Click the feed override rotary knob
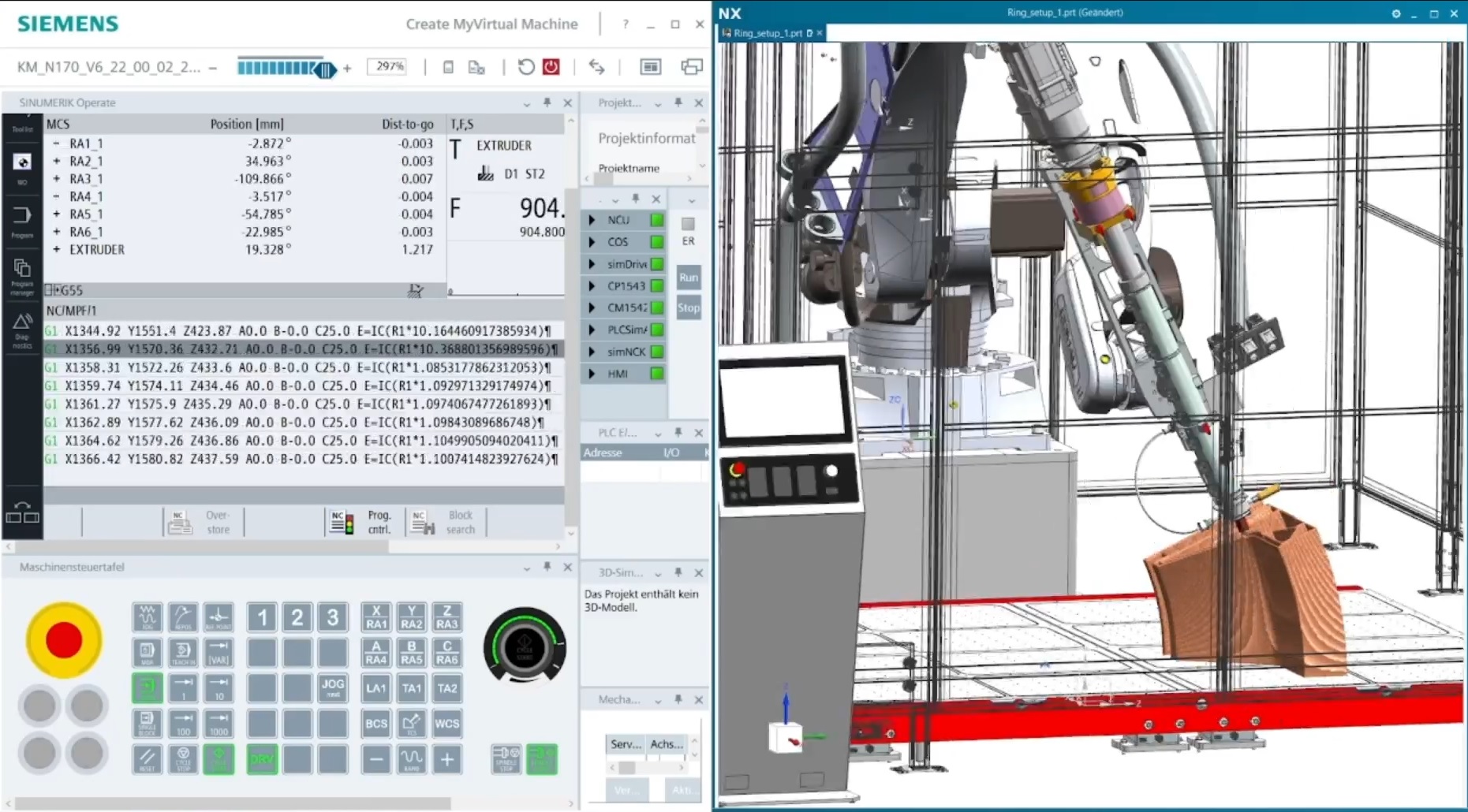Image resolution: width=1468 pixels, height=812 pixels. [525, 646]
